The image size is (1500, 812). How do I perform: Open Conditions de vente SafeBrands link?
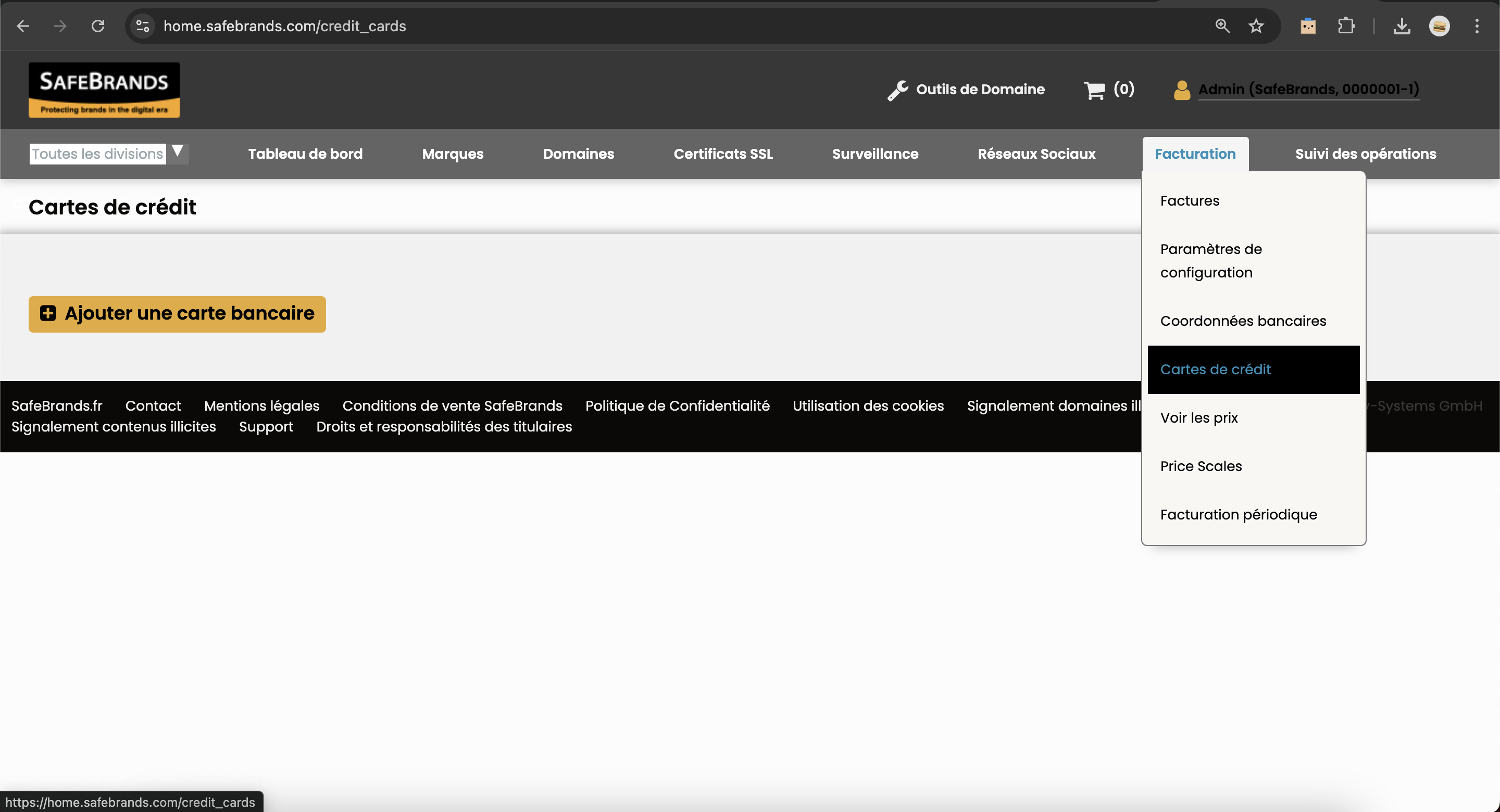pyautogui.click(x=453, y=405)
